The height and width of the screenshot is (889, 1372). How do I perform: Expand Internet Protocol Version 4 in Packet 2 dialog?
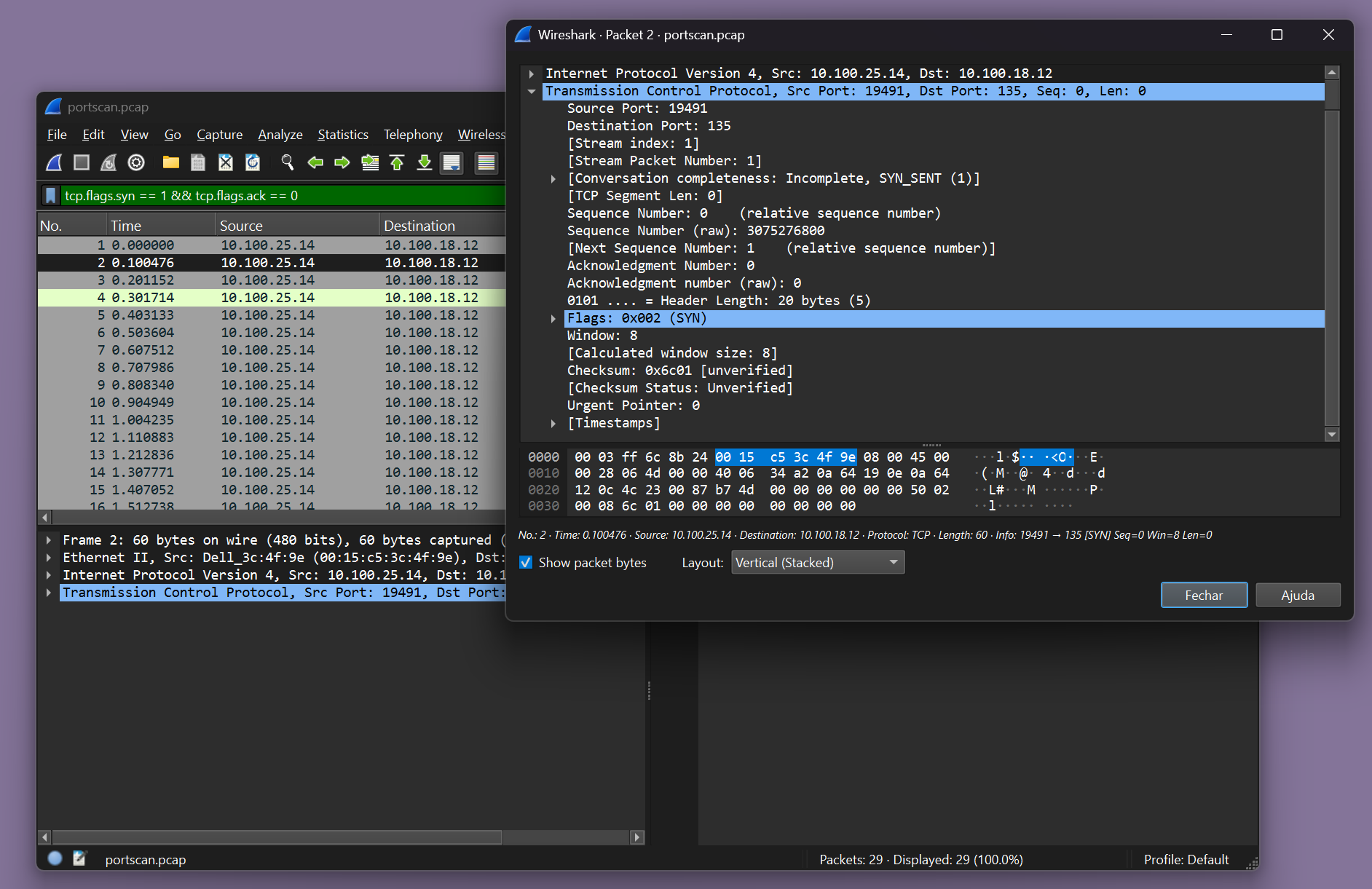(x=532, y=74)
